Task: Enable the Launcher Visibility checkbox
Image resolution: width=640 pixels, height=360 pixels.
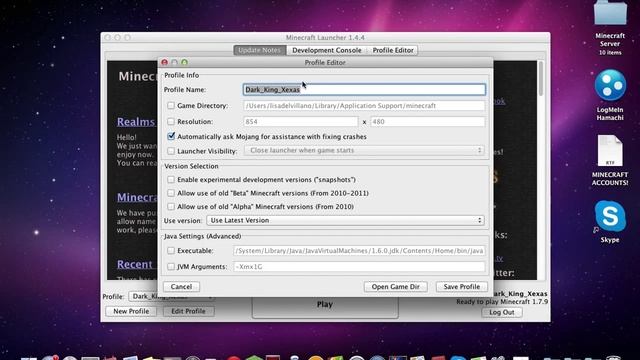Action: tap(171, 151)
